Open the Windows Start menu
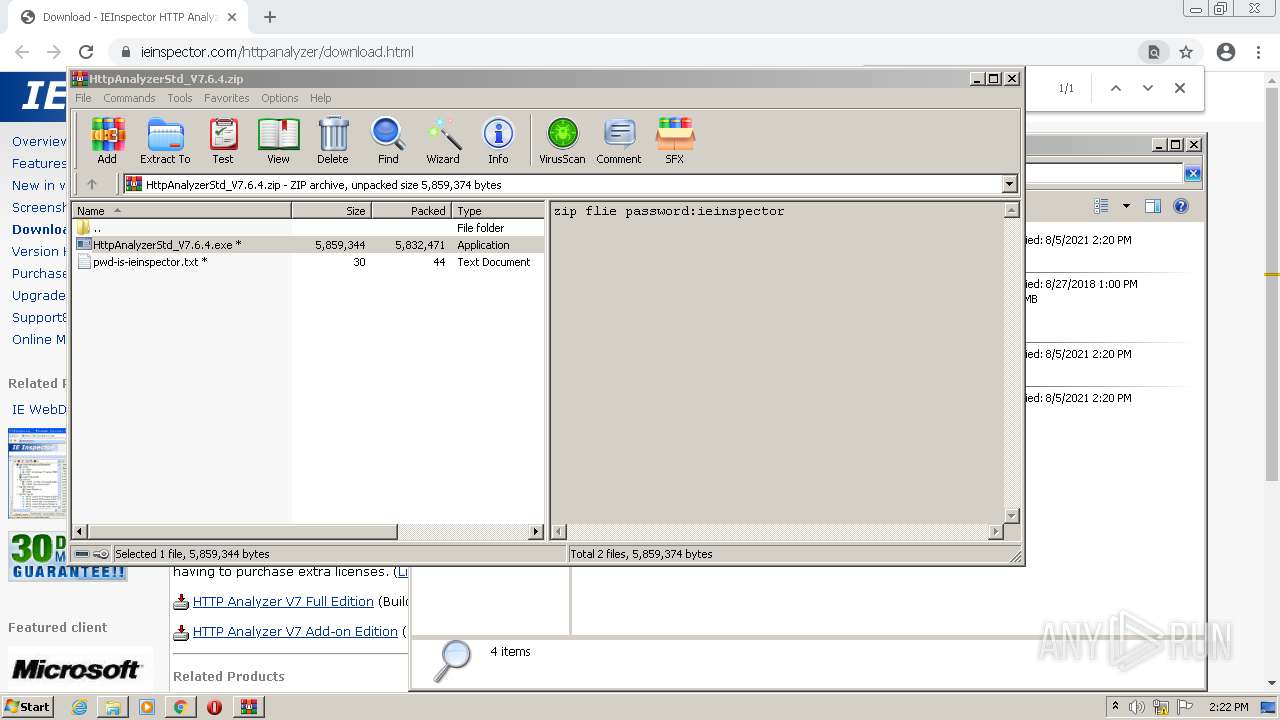 [27, 706]
